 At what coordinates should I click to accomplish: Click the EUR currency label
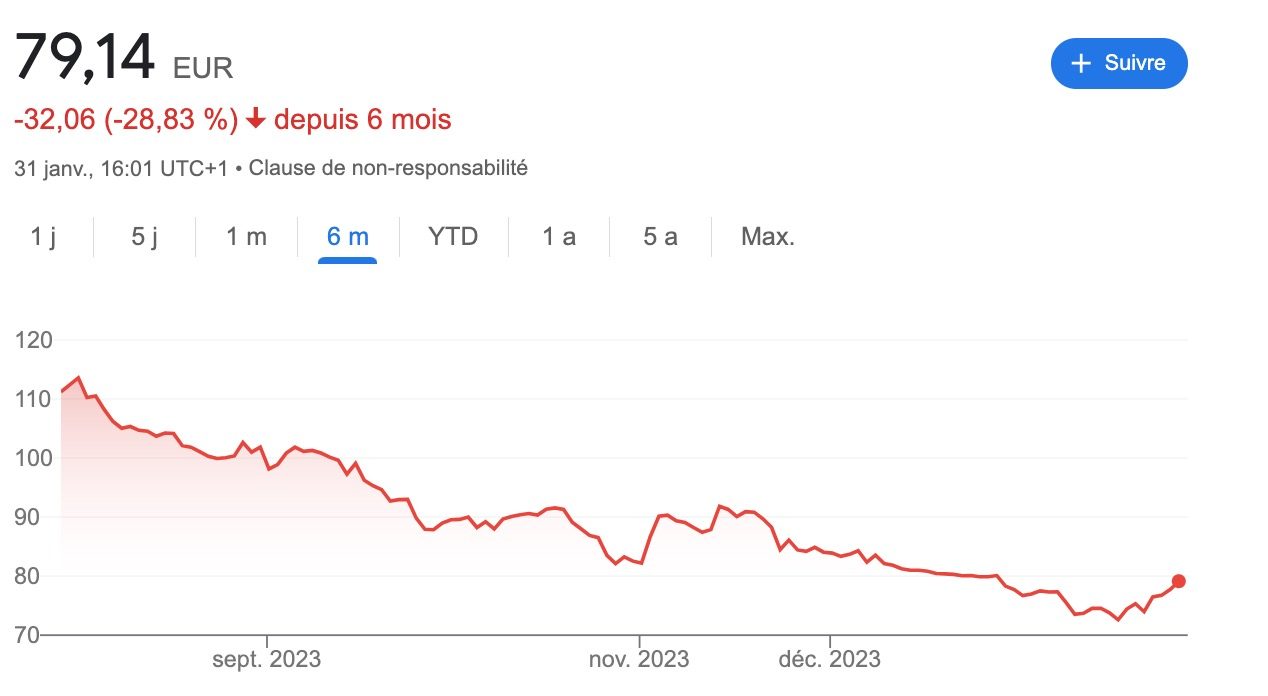click(x=203, y=68)
